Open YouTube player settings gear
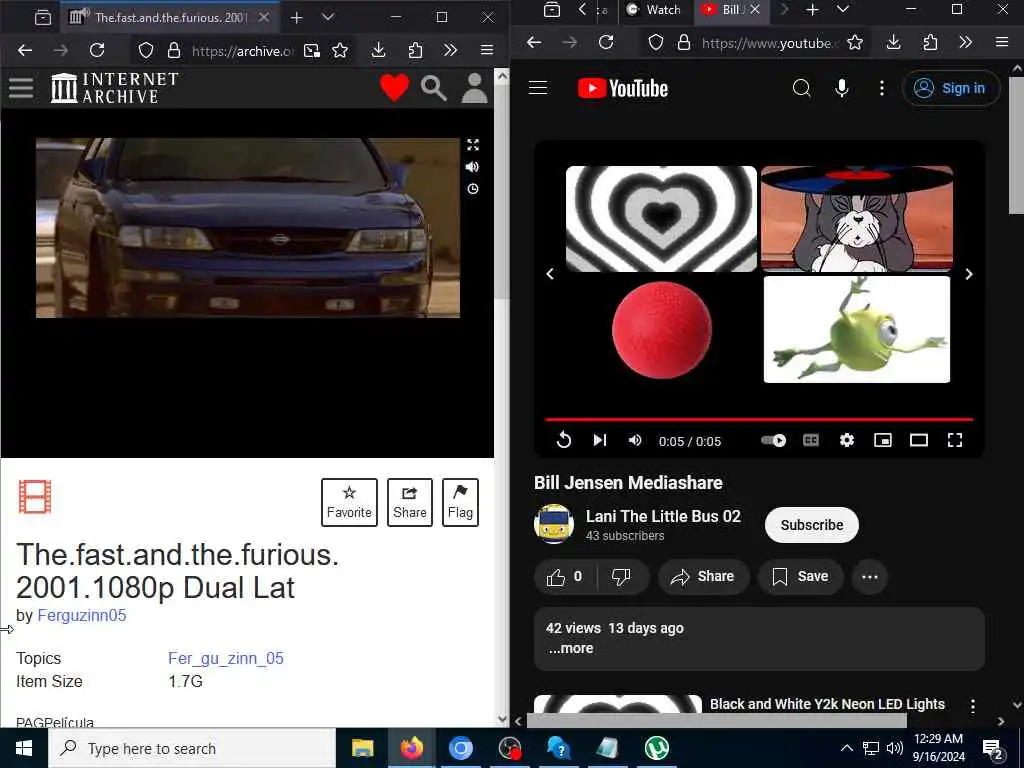The width and height of the screenshot is (1024, 768). tap(846, 440)
